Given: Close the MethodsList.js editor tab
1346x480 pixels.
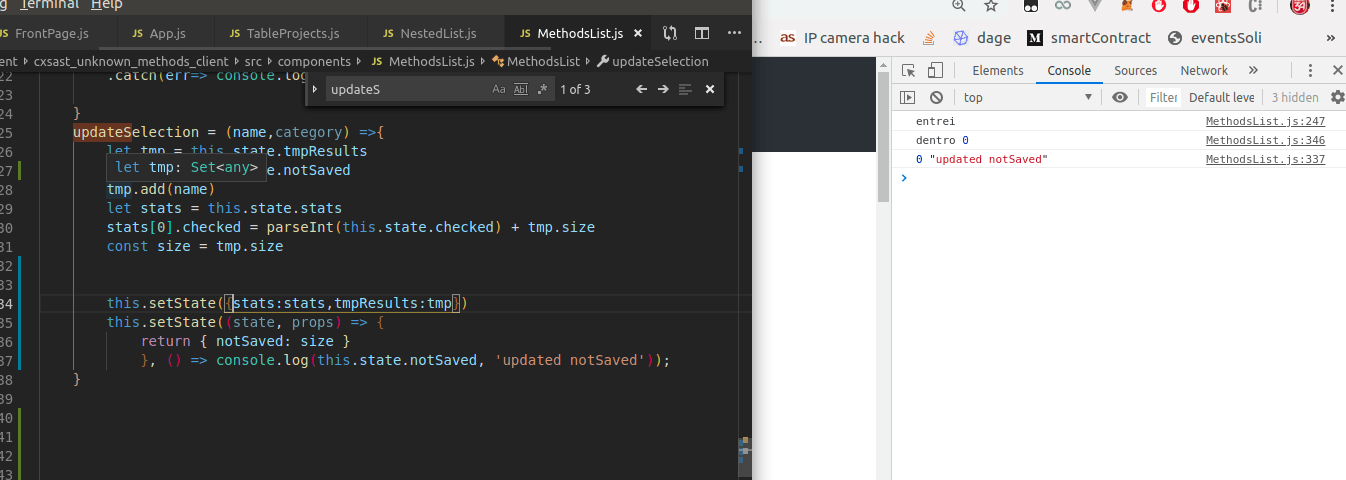Looking at the screenshot, I should tap(640, 33).
